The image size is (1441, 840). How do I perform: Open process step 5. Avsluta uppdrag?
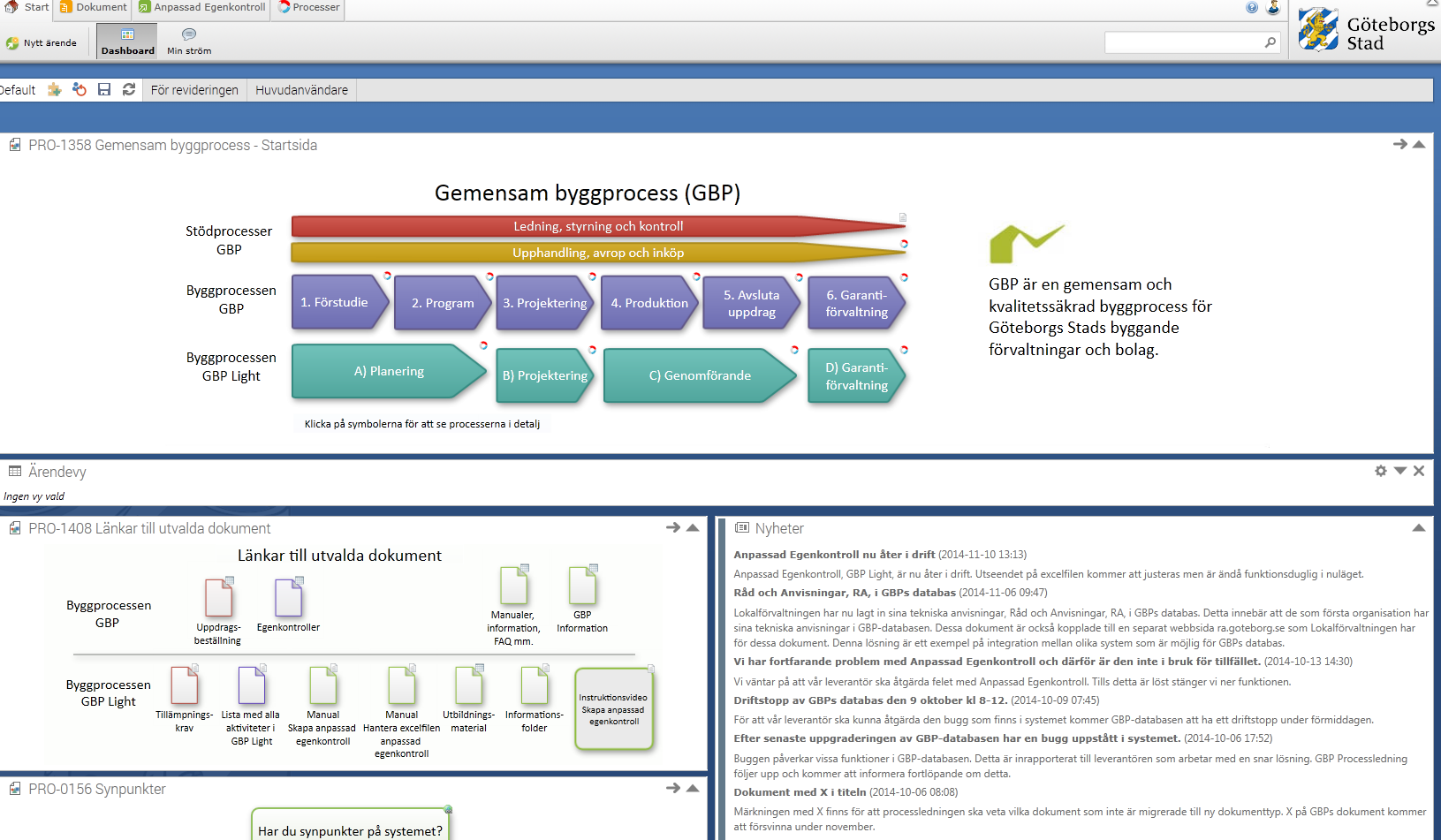pos(752,303)
